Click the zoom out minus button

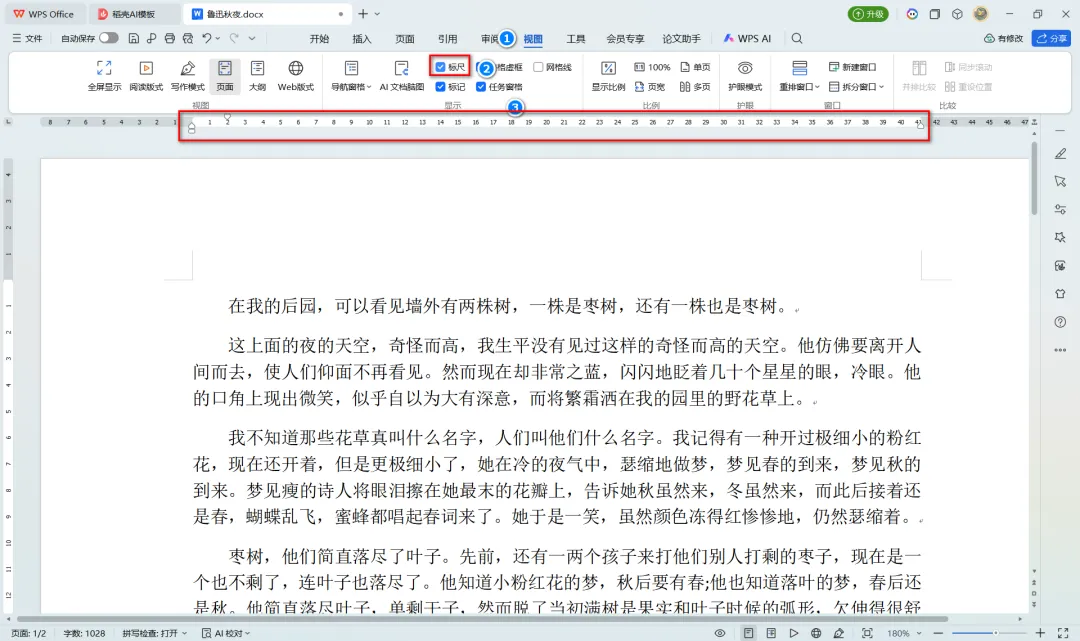[938, 633]
